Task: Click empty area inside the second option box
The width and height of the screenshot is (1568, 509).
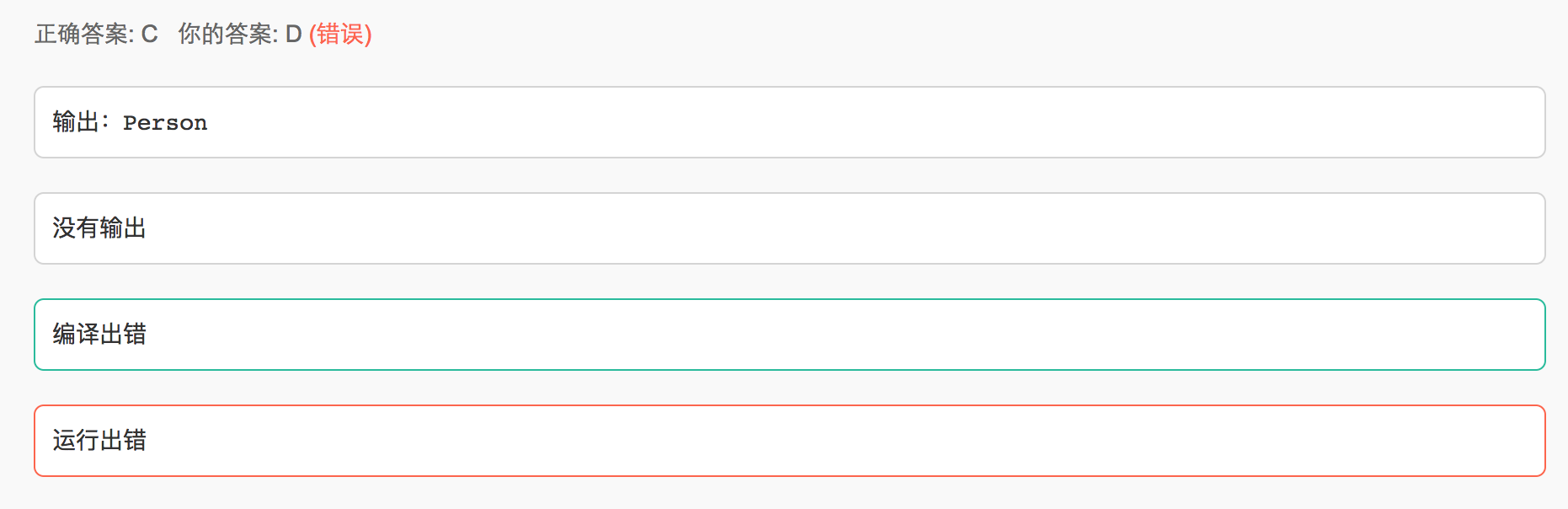Action: 842,228
